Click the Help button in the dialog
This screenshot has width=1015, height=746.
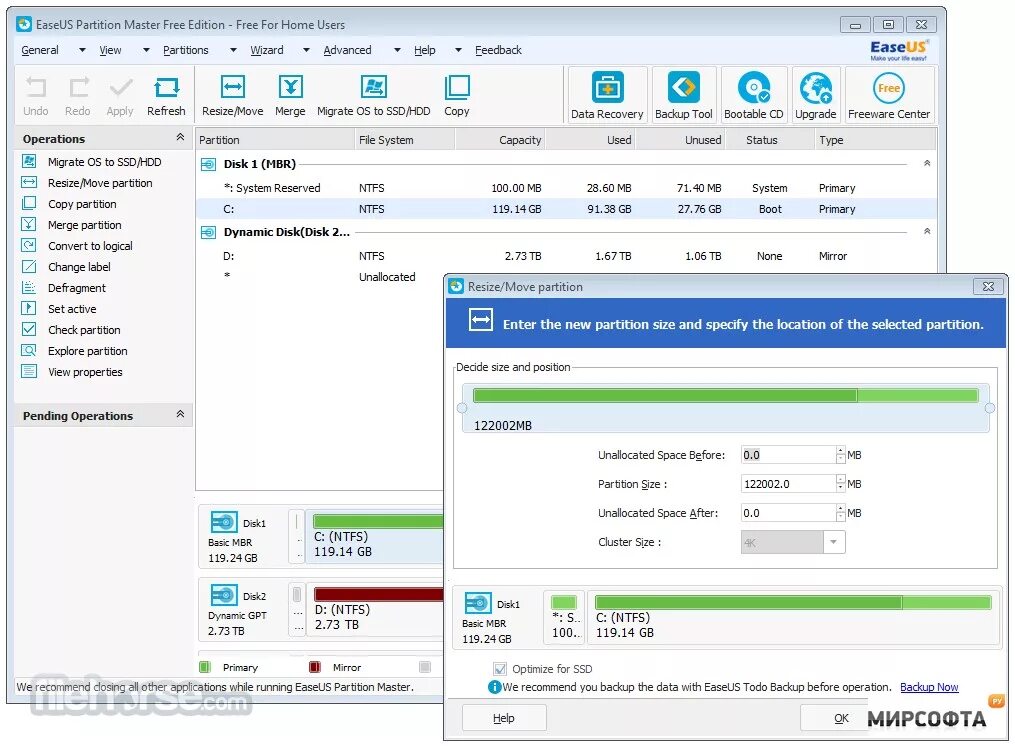click(x=504, y=718)
